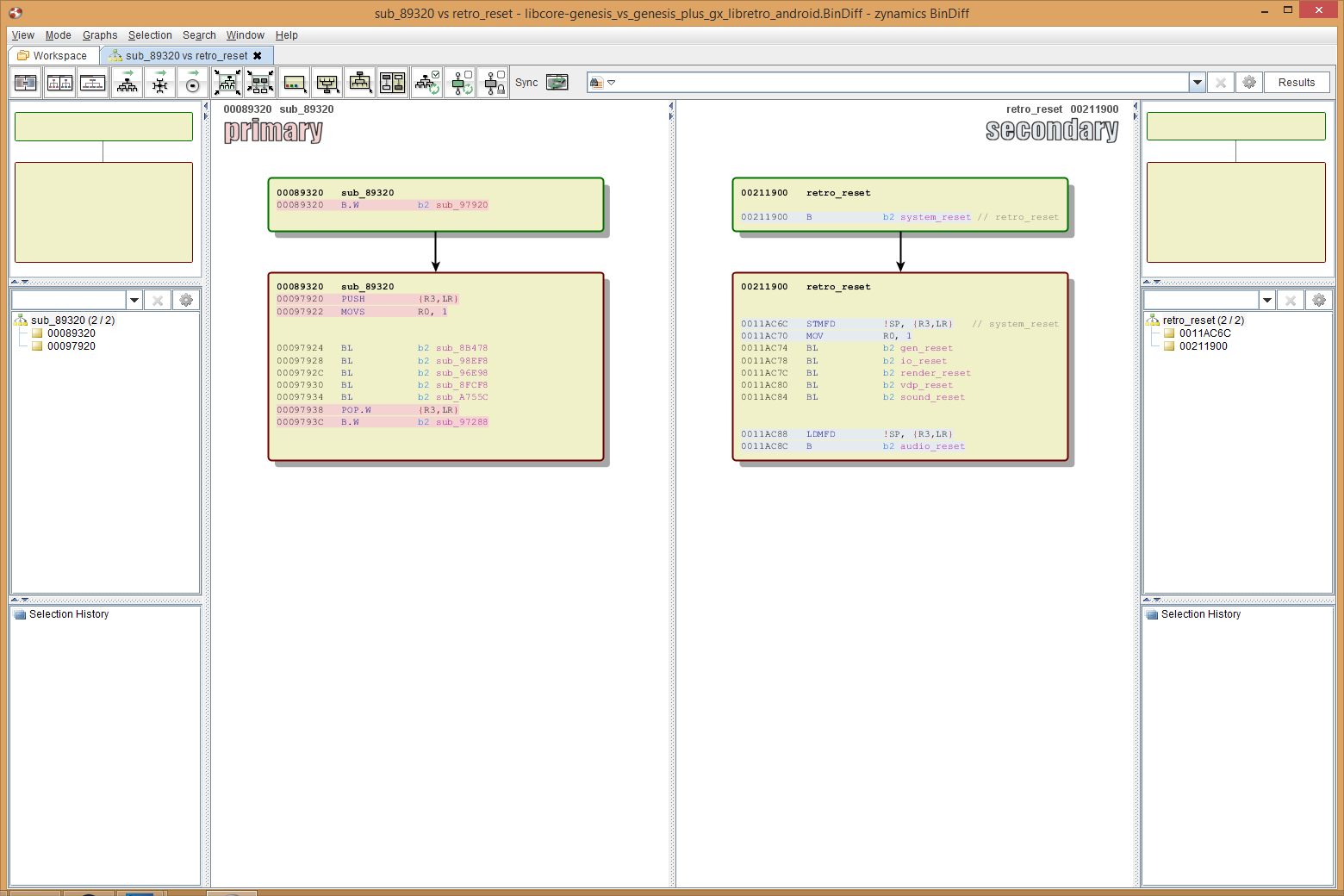Focus the secondary tree filter field
Screen dimensions: 1344x896
pyautogui.click(x=1202, y=300)
